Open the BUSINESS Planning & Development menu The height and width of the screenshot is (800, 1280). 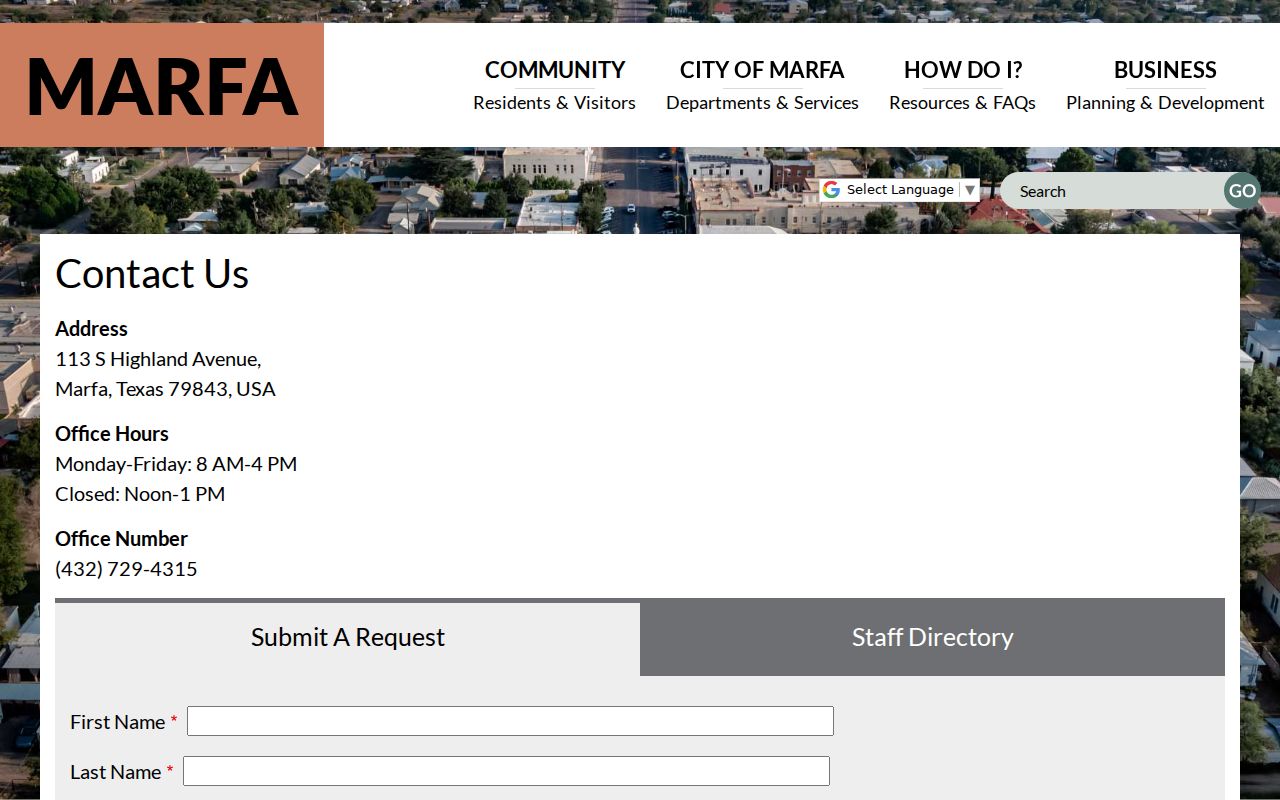(x=1165, y=85)
